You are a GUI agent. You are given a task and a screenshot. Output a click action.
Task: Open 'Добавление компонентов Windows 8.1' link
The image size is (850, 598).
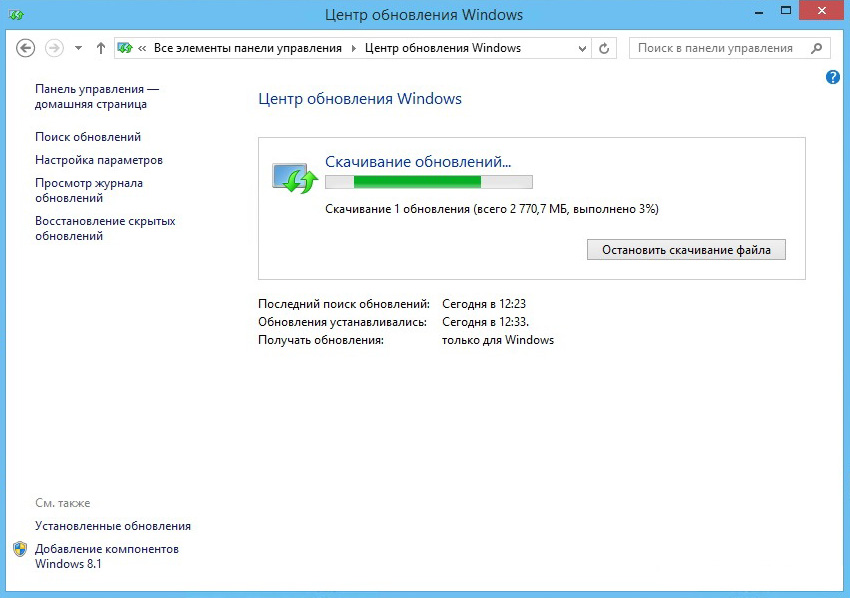click(107, 556)
